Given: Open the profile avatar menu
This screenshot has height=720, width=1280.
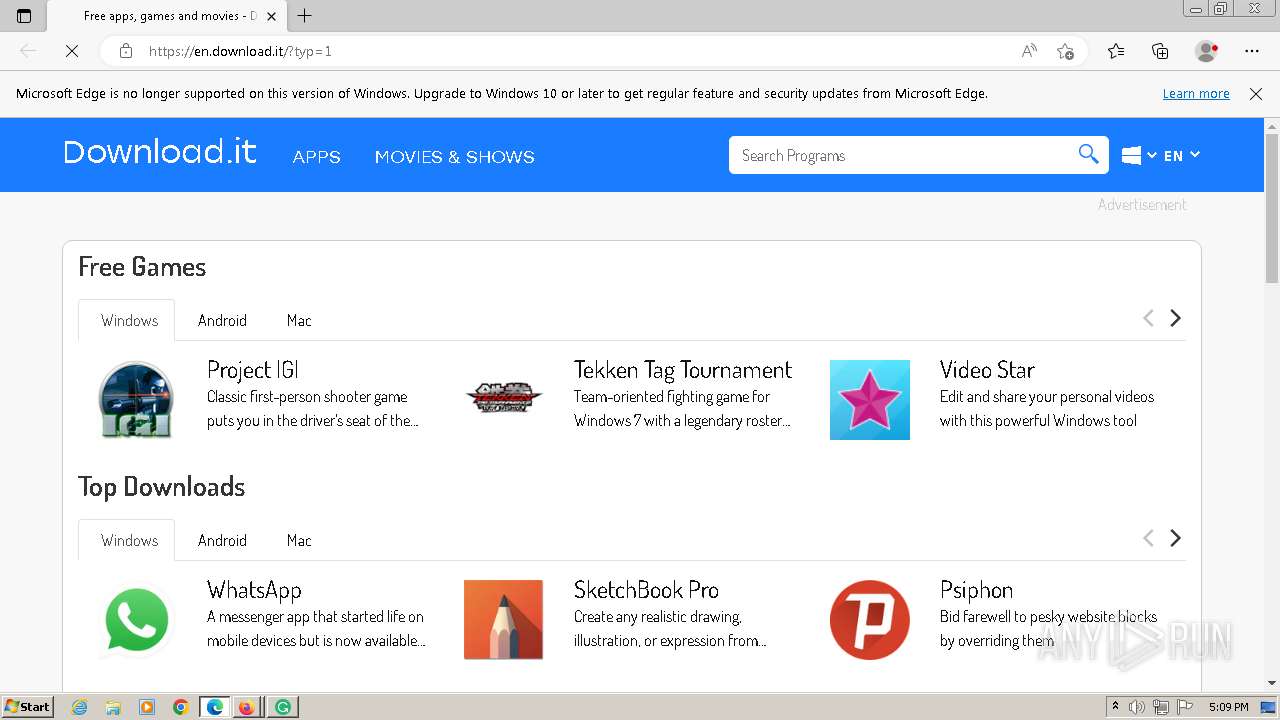Looking at the screenshot, I should click(1206, 51).
